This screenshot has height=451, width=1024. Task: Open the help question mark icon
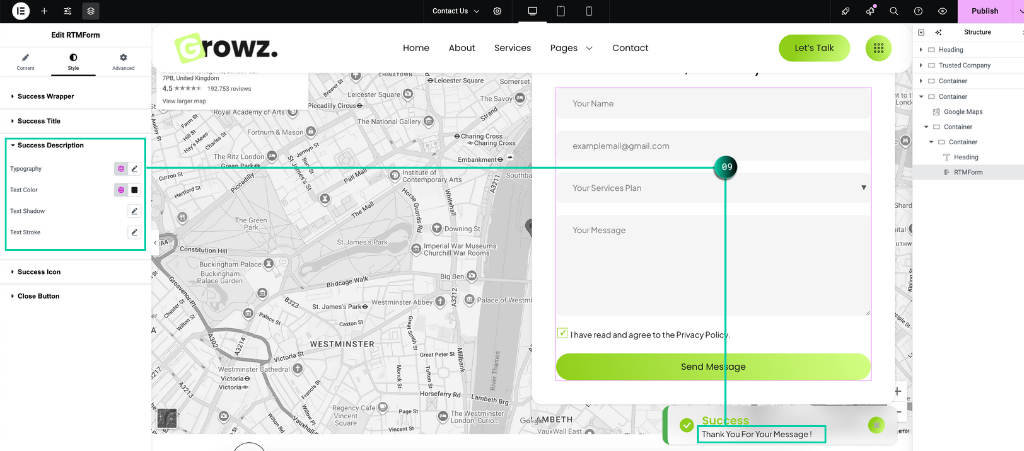tap(918, 11)
